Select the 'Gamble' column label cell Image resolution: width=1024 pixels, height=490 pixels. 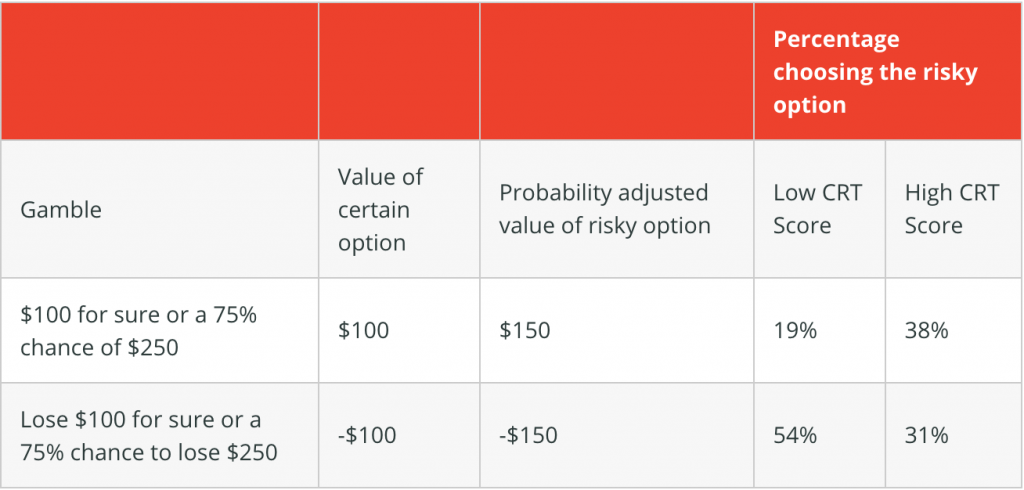click(x=61, y=210)
